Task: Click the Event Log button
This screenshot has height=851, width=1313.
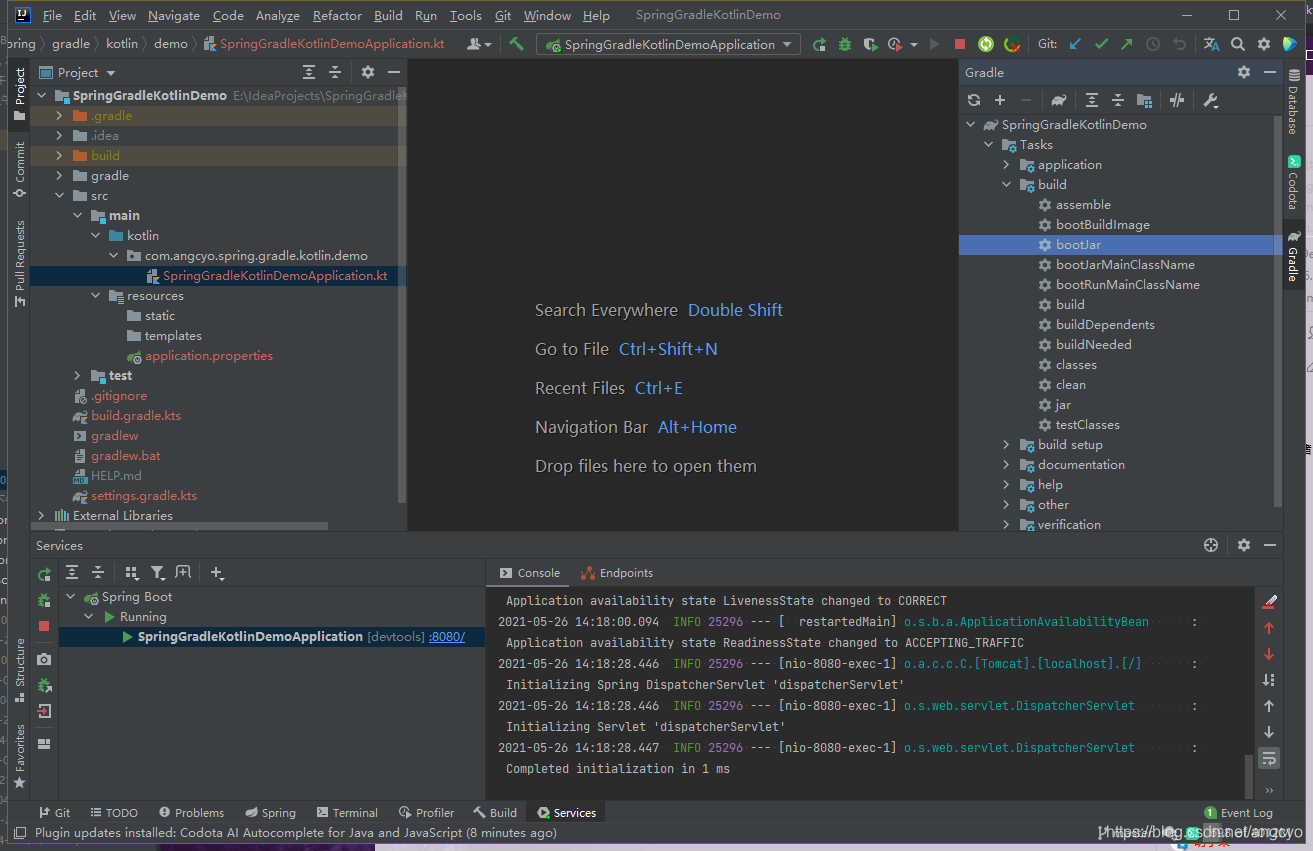Action: [x=1240, y=812]
